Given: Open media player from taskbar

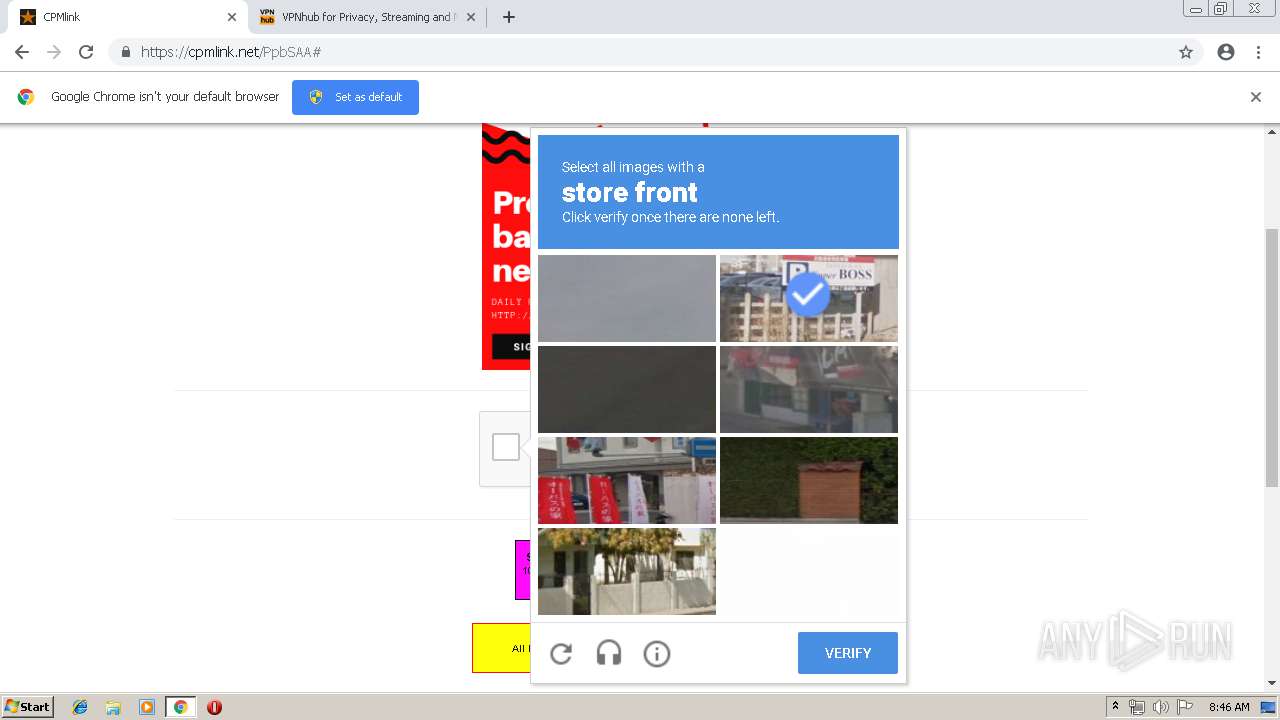Looking at the screenshot, I should (x=147, y=707).
